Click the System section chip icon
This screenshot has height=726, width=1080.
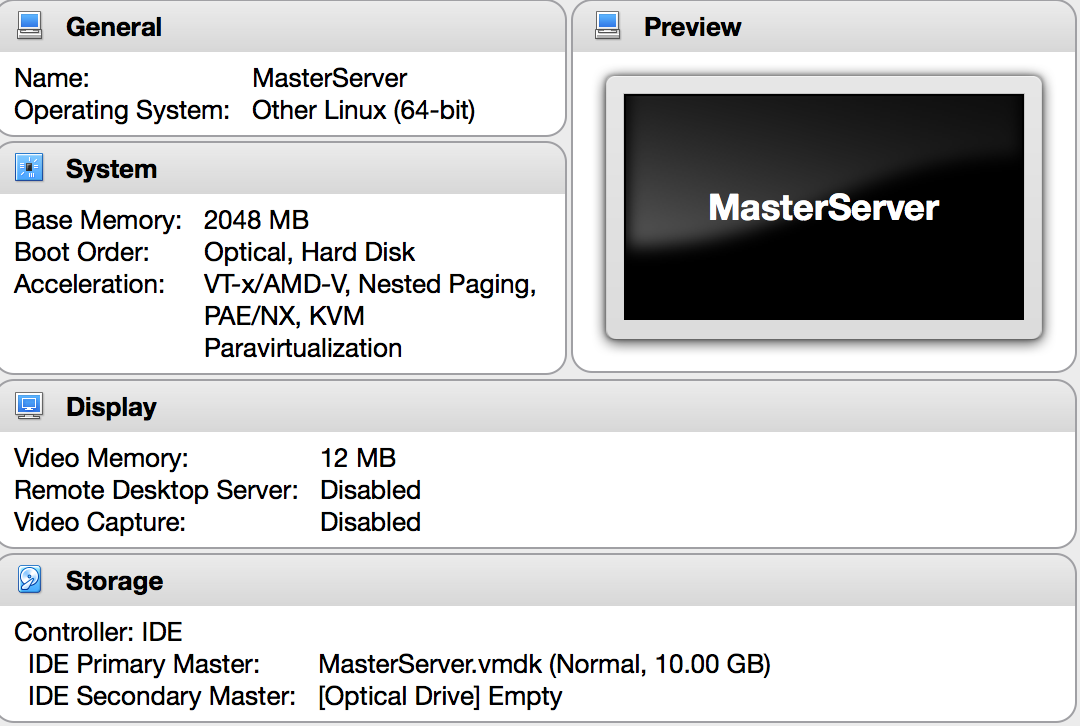[x=29, y=167]
